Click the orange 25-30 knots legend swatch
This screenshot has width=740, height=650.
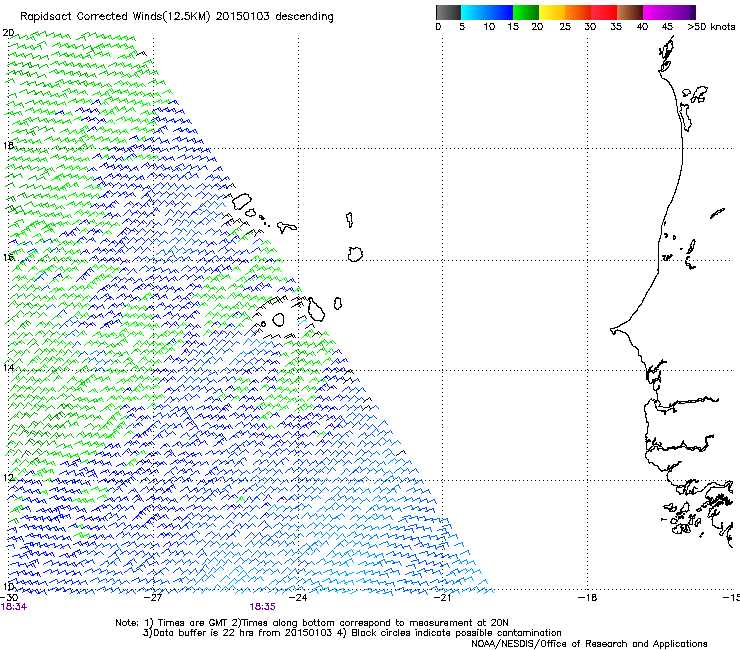[x=578, y=12]
